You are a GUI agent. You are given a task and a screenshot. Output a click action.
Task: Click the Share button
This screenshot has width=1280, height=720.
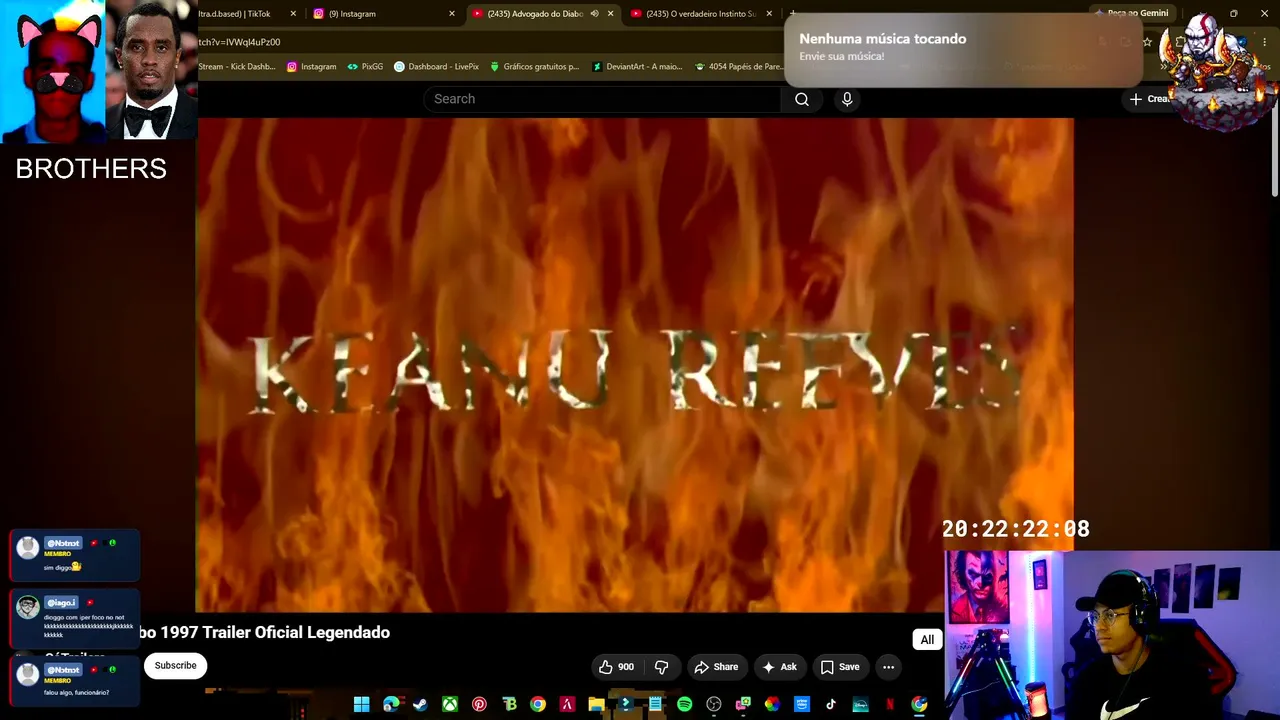click(716, 667)
